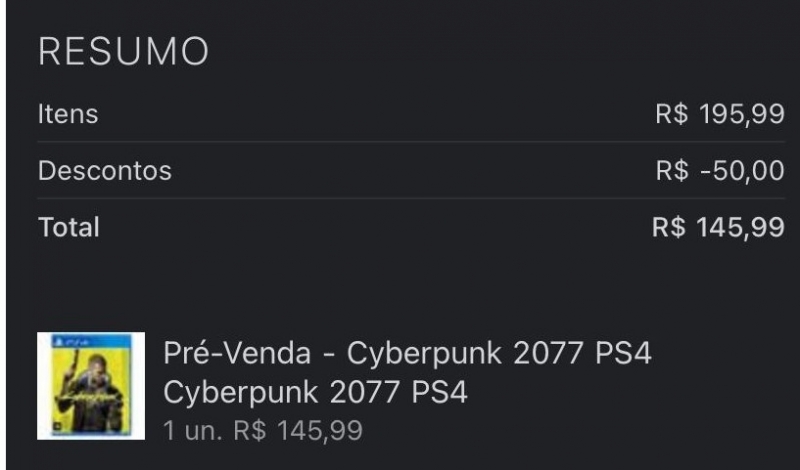The image size is (800, 470).
Task: Click the discount value R$ -50,00
Action: pos(719,171)
